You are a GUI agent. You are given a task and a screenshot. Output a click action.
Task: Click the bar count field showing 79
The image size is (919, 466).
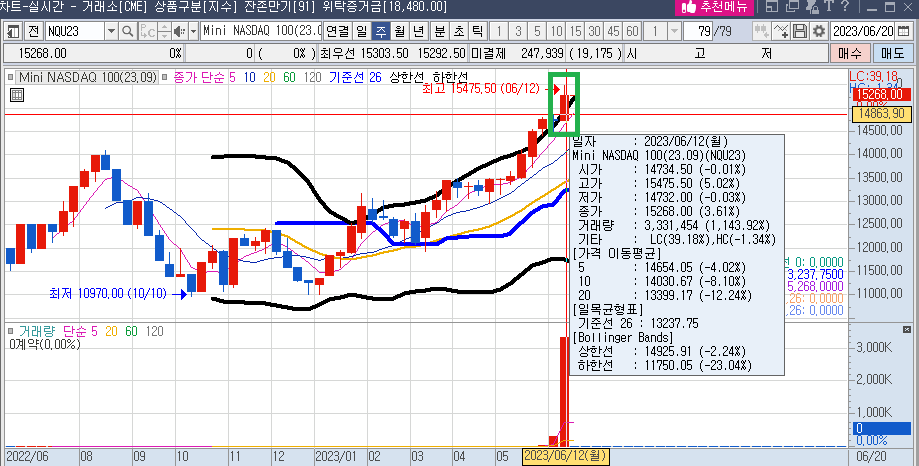pos(697,31)
